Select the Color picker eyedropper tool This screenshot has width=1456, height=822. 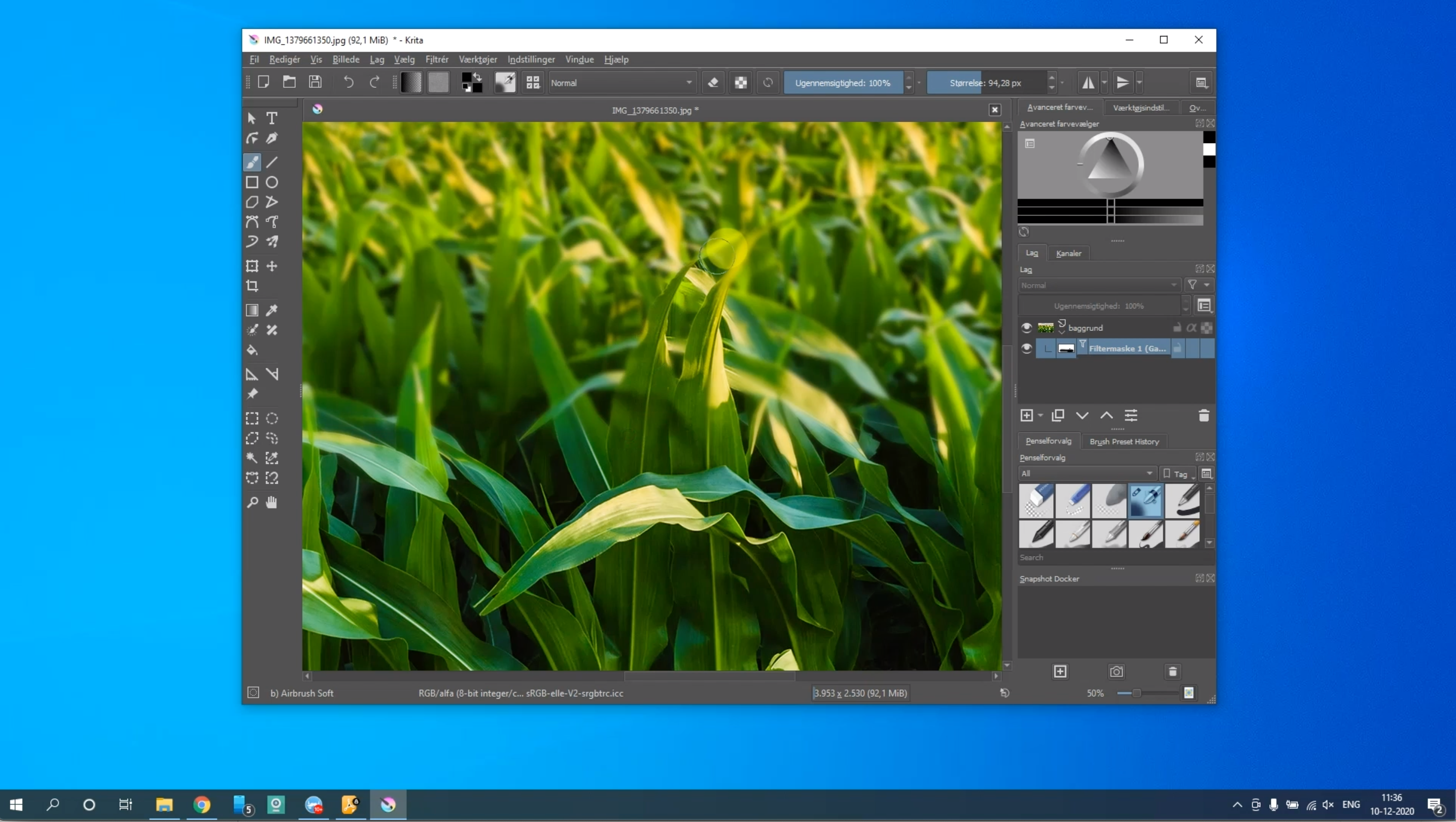[272, 311]
